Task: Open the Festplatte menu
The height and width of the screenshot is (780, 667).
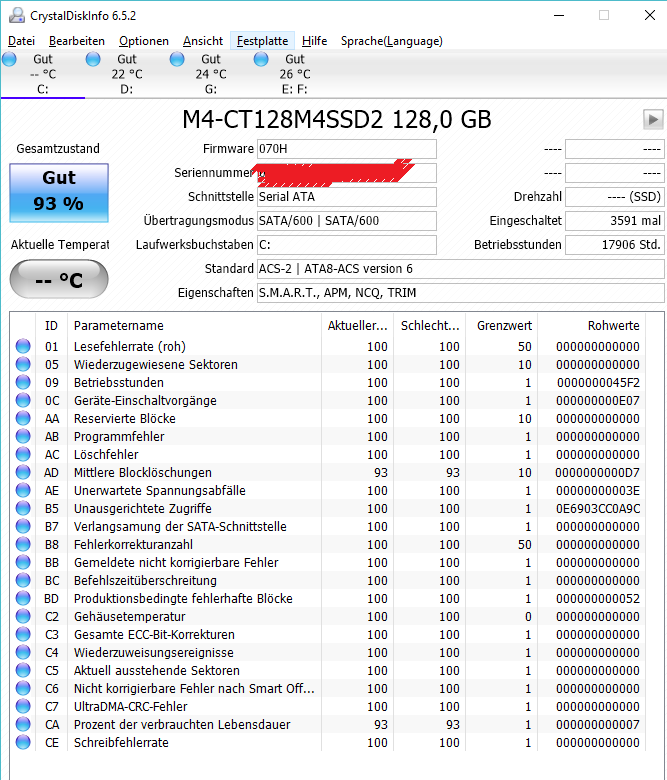Action: click(263, 41)
